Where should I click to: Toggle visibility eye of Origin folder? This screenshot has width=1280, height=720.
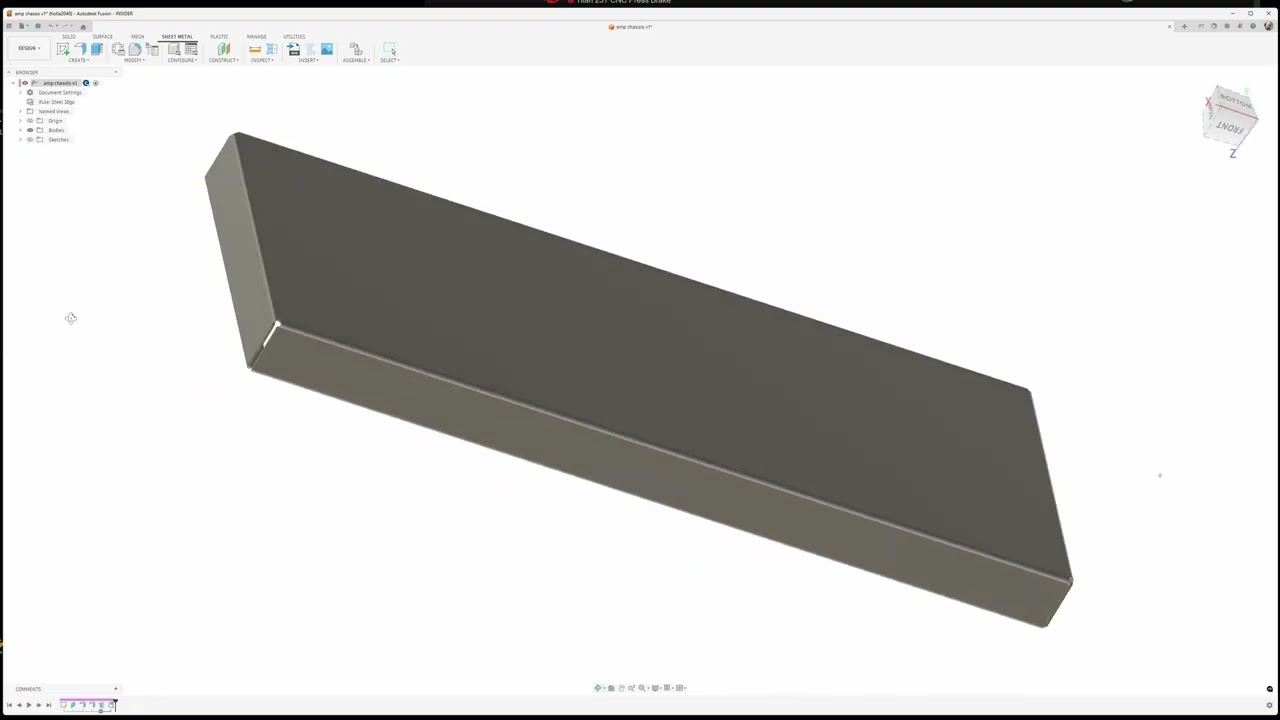click(x=30, y=121)
